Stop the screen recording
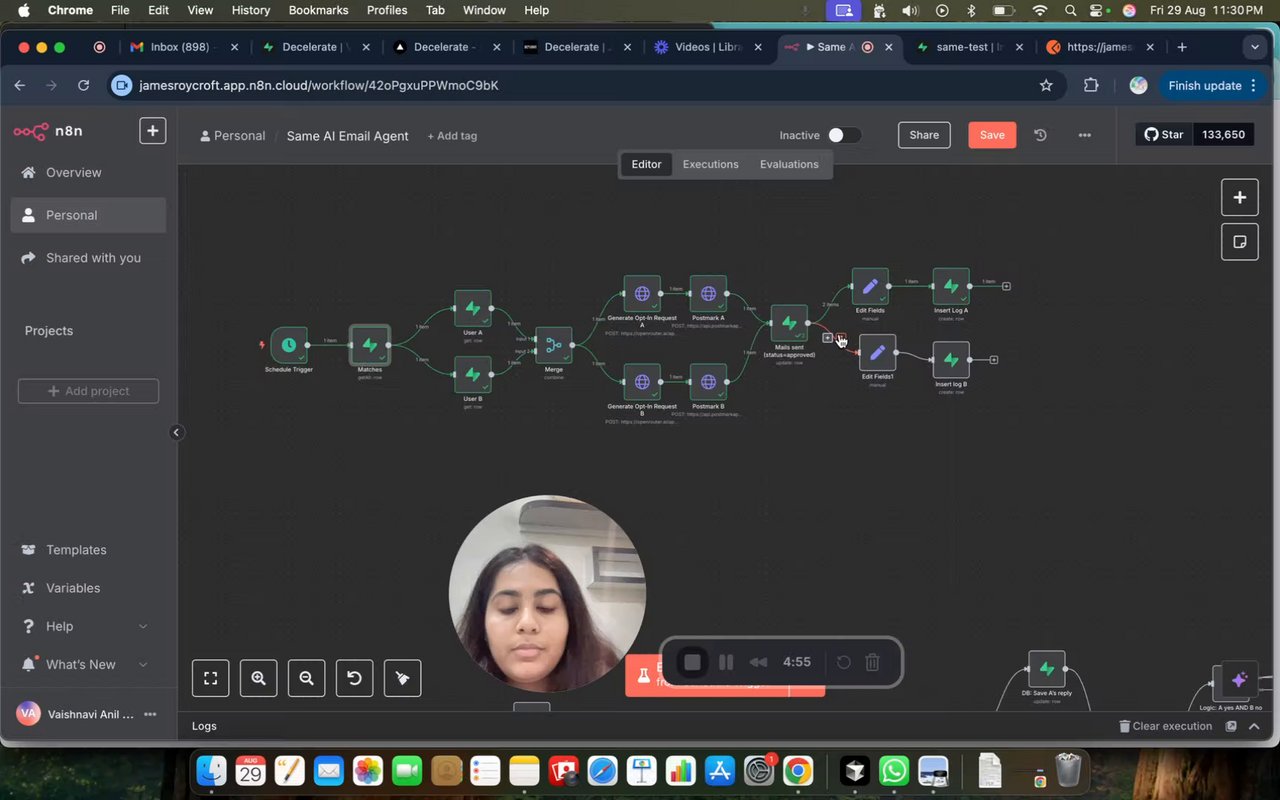1280x800 pixels. pyautogui.click(x=692, y=662)
